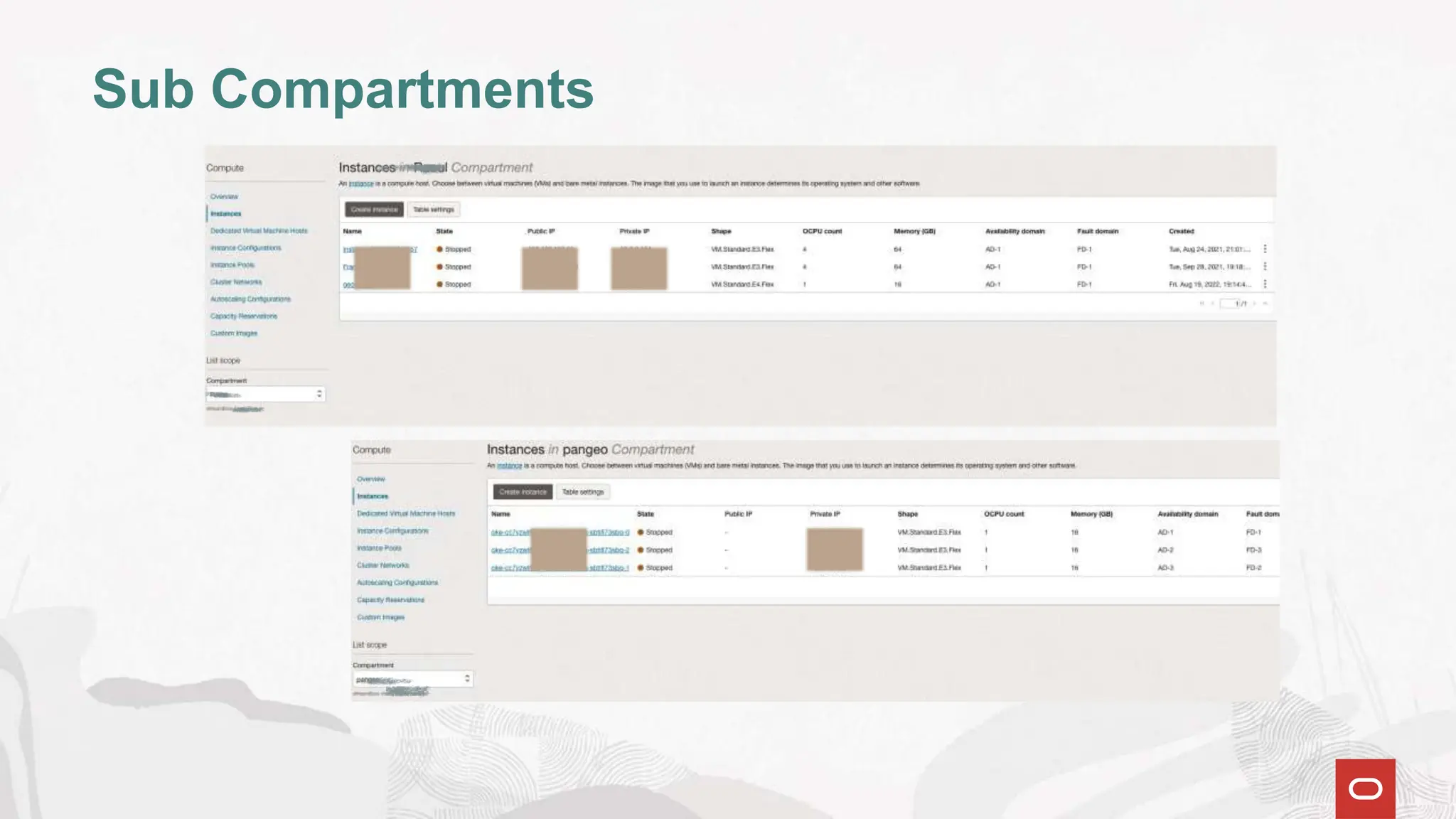Select Instance Pools in upper sidebar
The image size is (1456, 819).
pos(232,265)
